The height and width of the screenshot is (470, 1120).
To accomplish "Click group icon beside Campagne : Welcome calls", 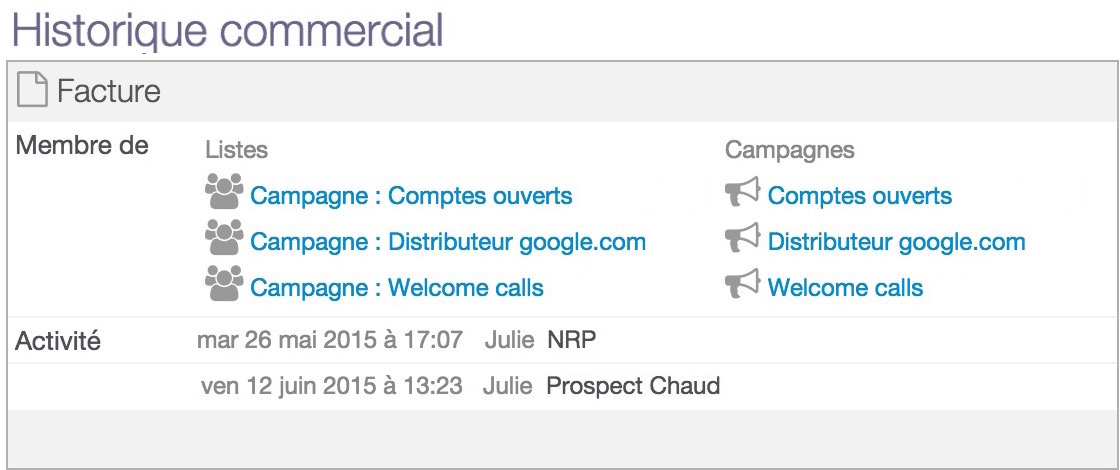I will (224, 283).
